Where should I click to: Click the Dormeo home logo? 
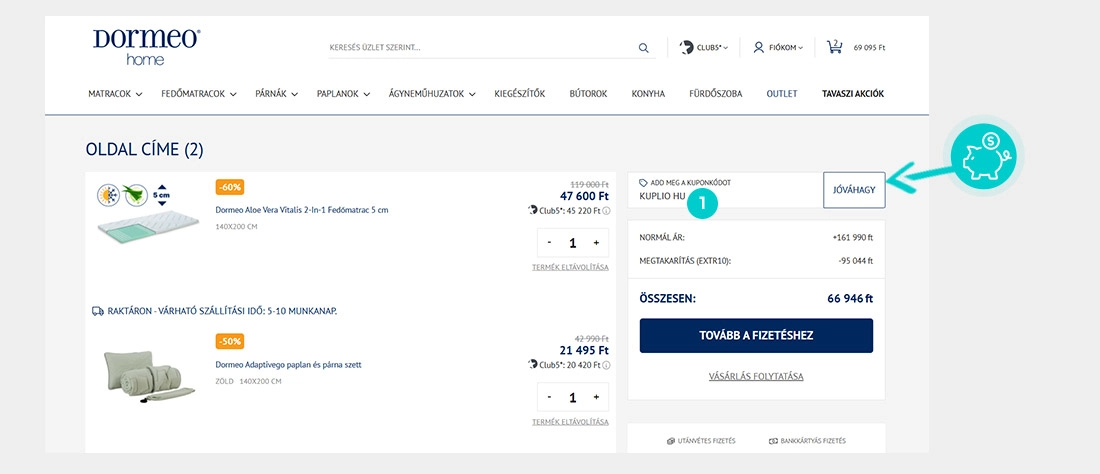pos(146,47)
